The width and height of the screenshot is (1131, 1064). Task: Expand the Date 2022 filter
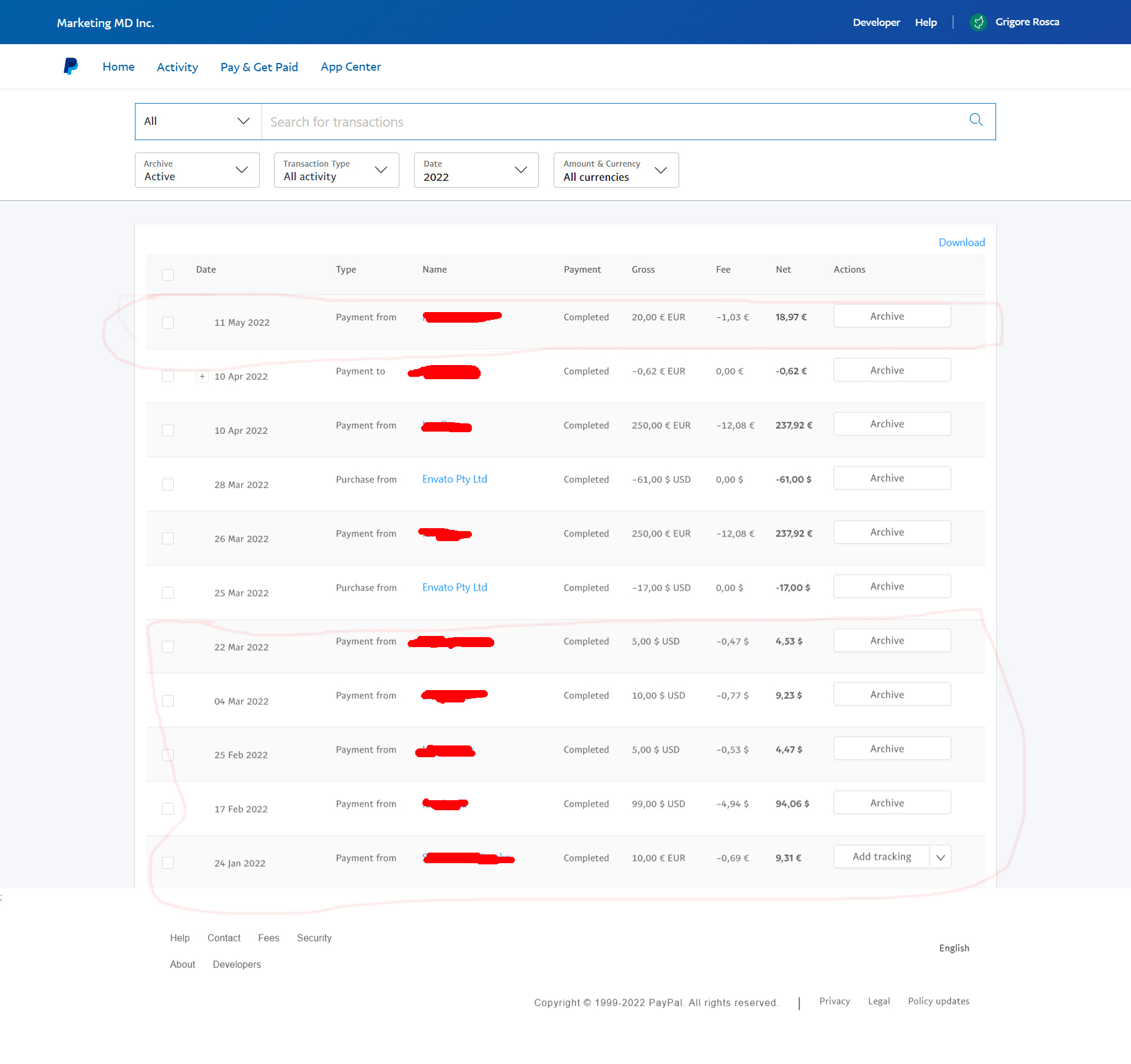pyautogui.click(x=475, y=170)
